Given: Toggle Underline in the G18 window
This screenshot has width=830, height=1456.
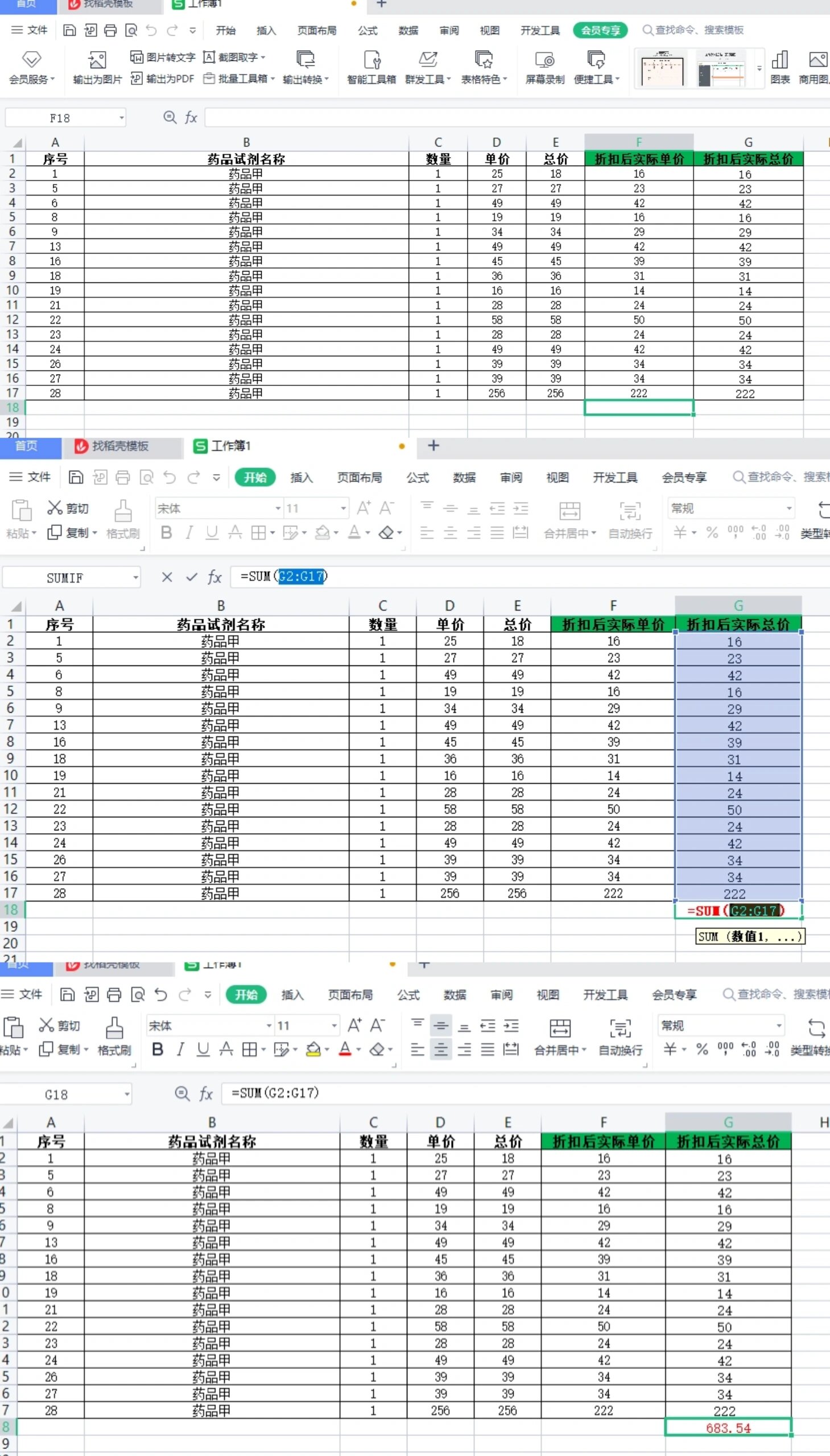Looking at the screenshot, I should pyautogui.click(x=203, y=1050).
